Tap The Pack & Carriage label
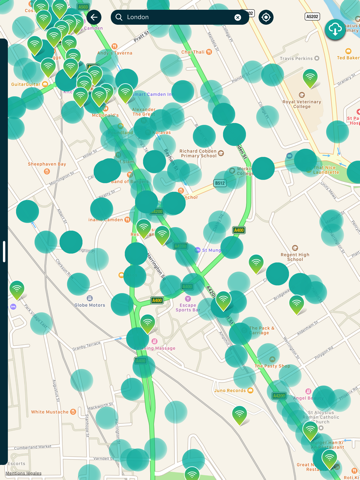 point(262,330)
